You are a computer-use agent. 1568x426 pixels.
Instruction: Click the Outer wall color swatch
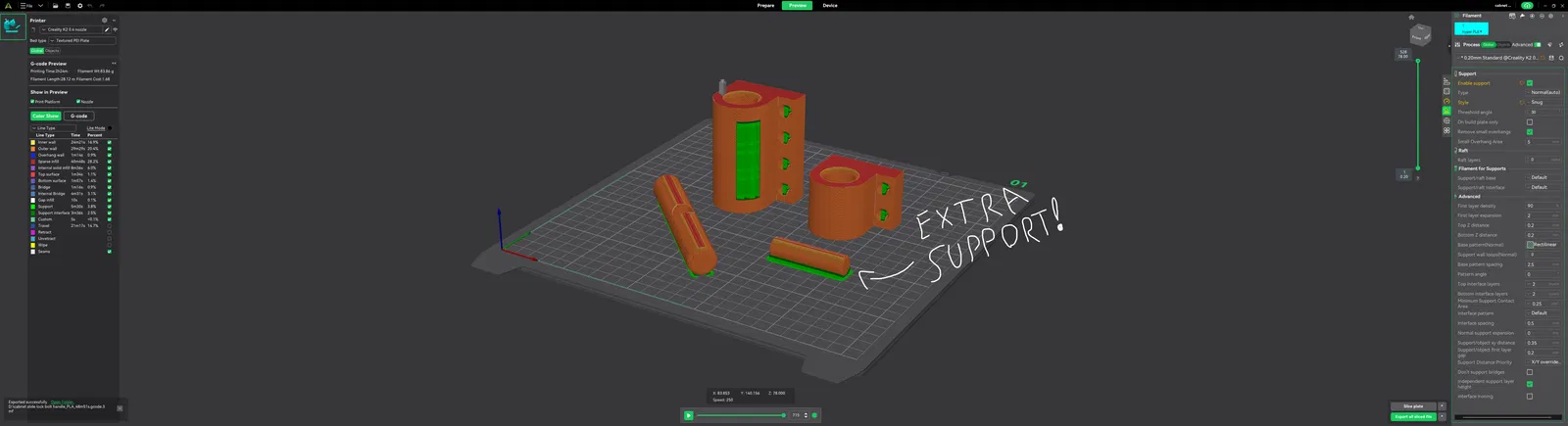click(33, 149)
